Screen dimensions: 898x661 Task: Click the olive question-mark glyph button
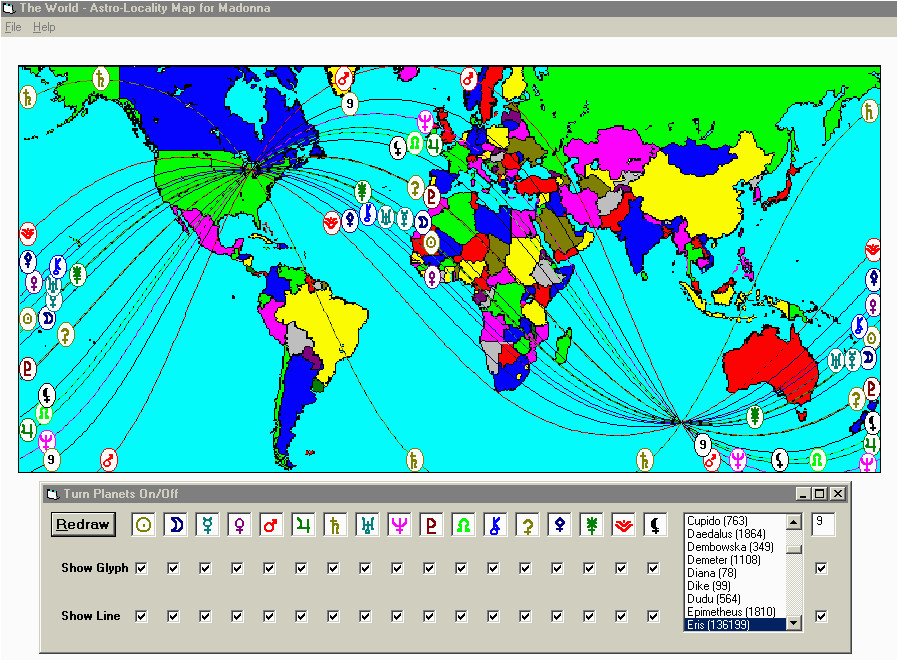pos(527,525)
